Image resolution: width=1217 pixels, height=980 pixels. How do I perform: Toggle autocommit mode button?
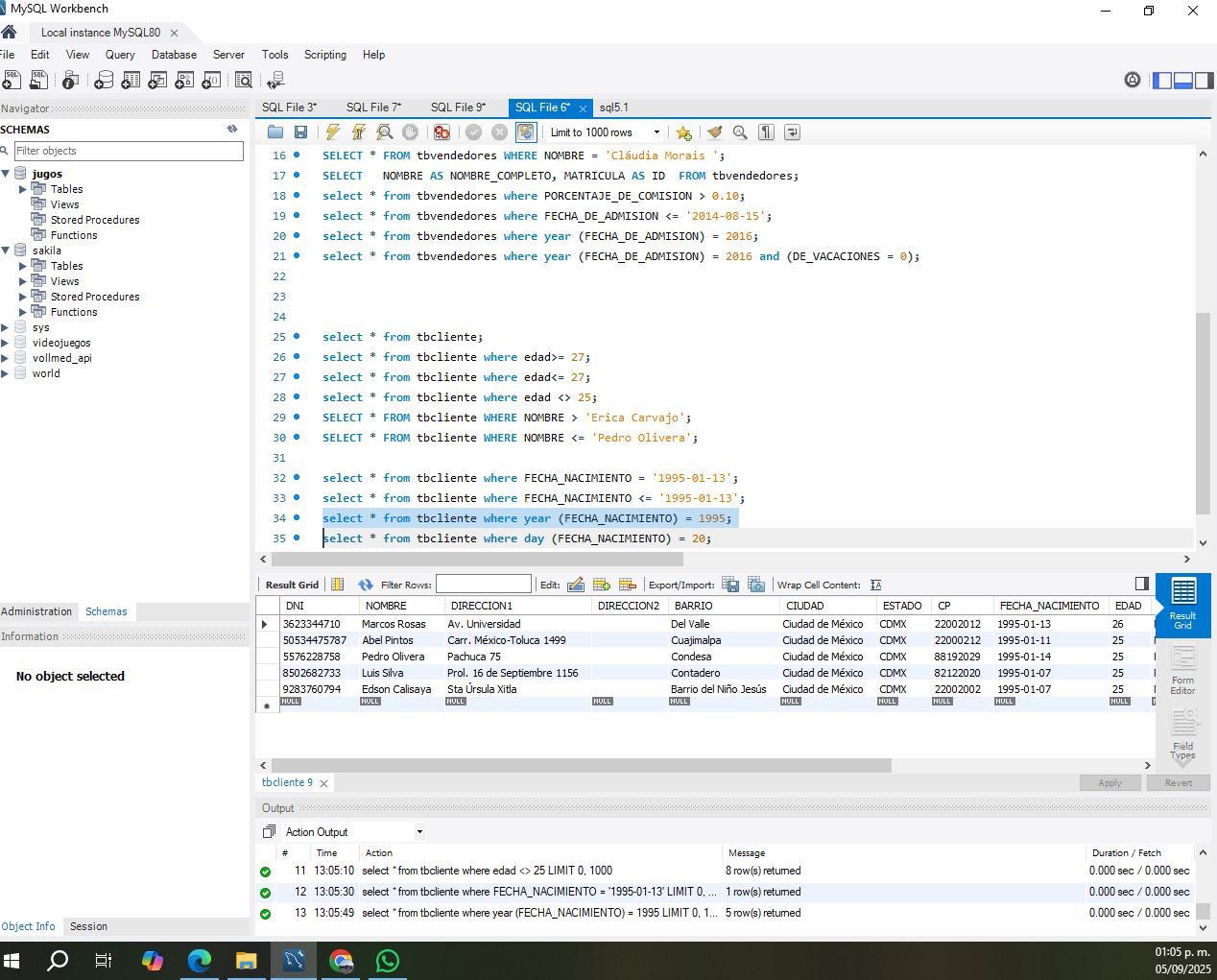tap(526, 132)
